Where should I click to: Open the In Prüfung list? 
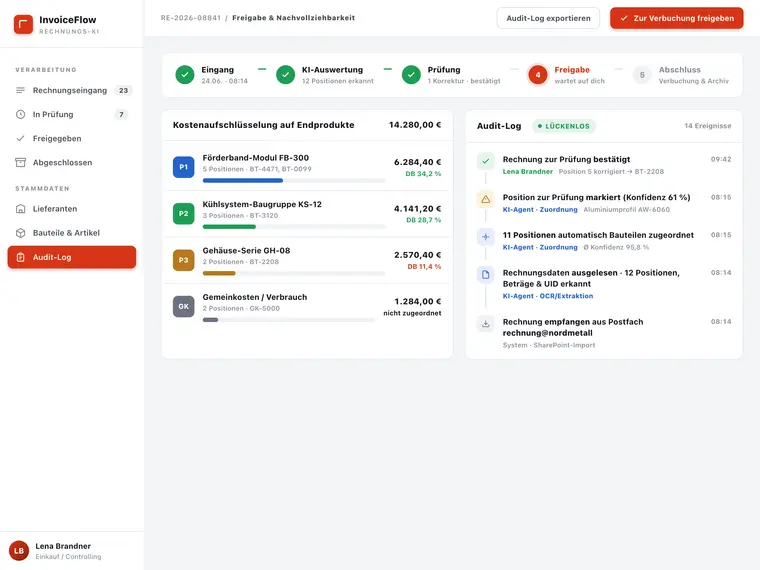click(72, 114)
